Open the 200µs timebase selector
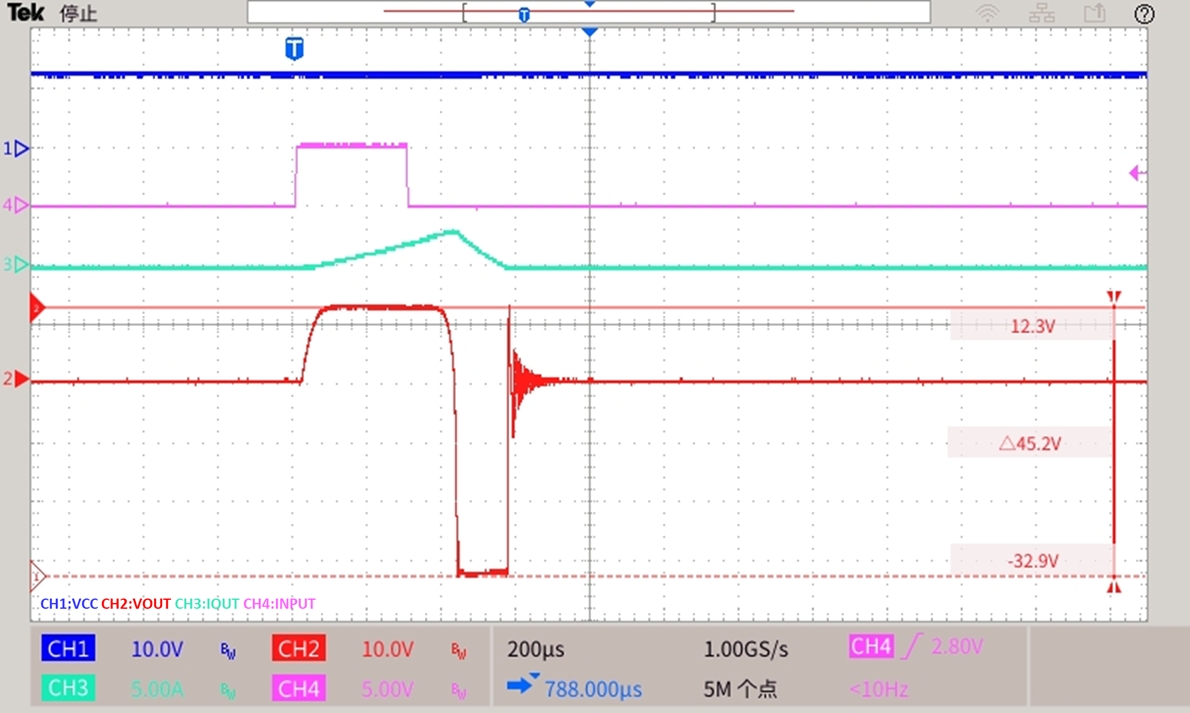Screen dimensions: 1190x713 click(x=535, y=648)
